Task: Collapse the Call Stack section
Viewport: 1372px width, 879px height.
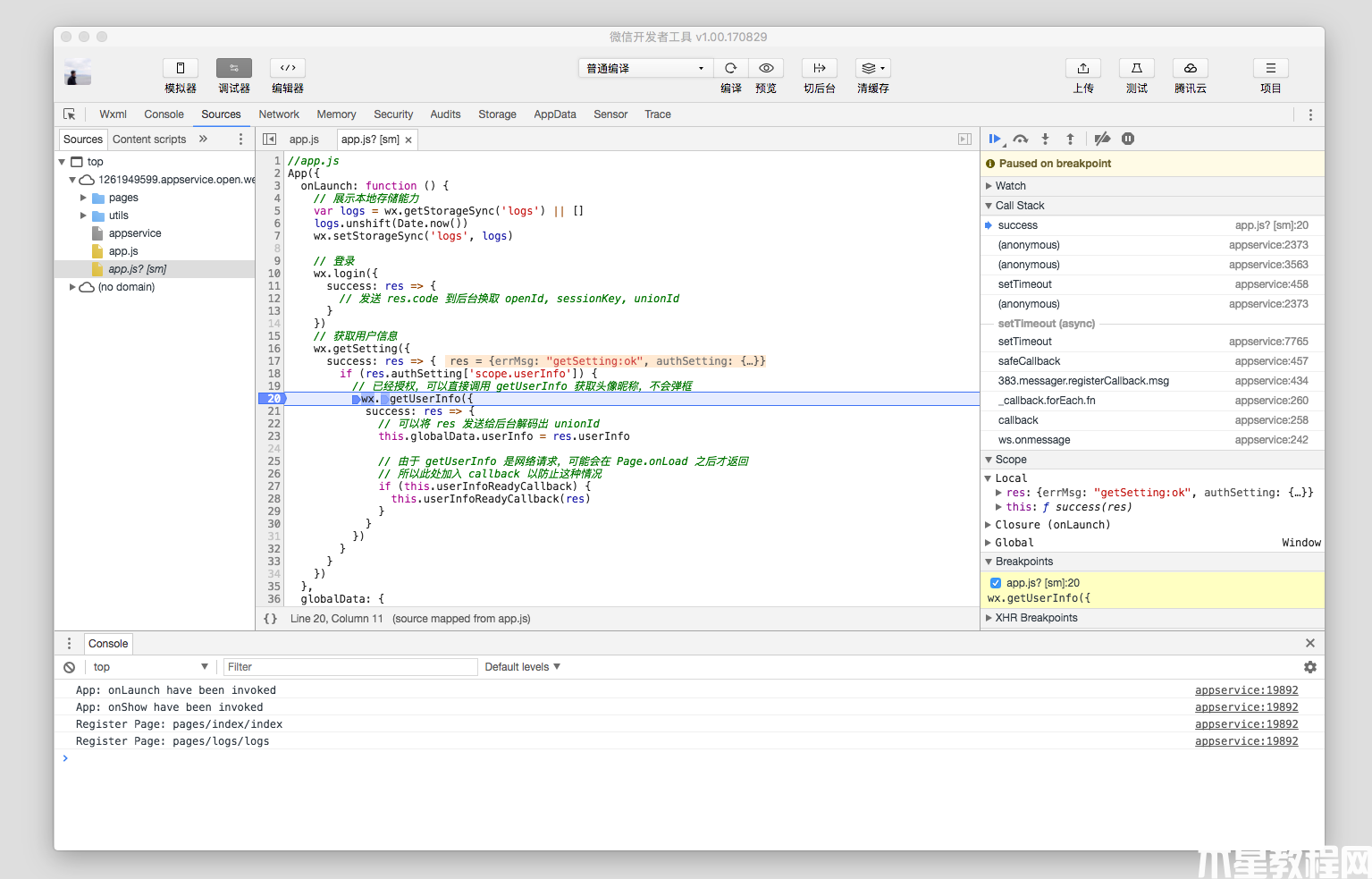Action: (x=989, y=206)
